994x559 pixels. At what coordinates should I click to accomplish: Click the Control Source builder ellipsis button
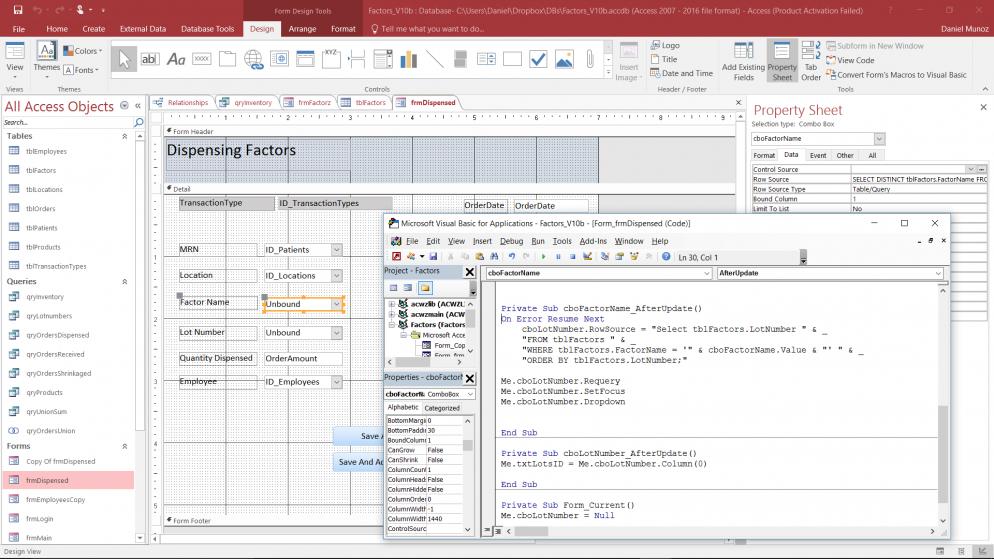pos(981,169)
